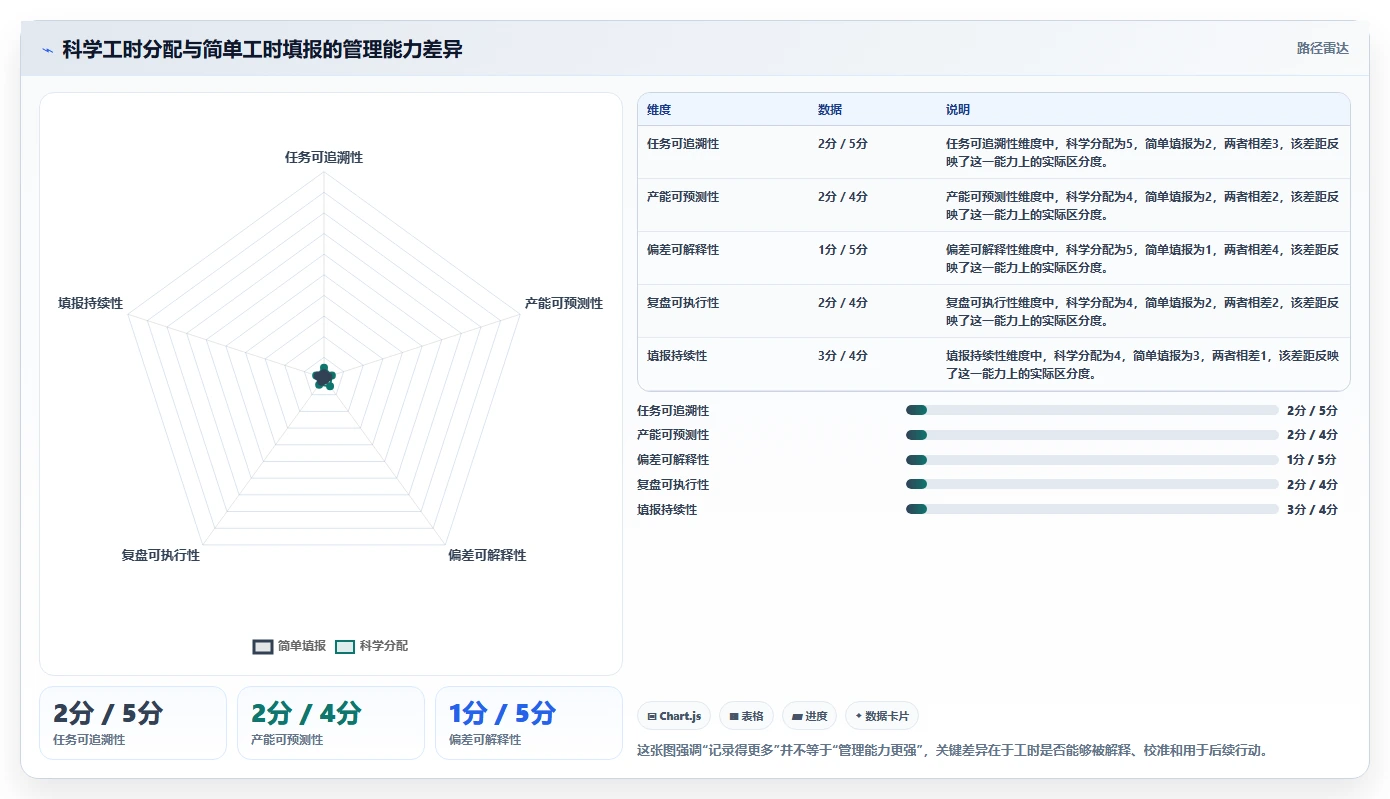The height and width of the screenshot is (799, 1390).
Task: Click the 说明 column header
Action: pyautogui.click(x=958, y=110)
